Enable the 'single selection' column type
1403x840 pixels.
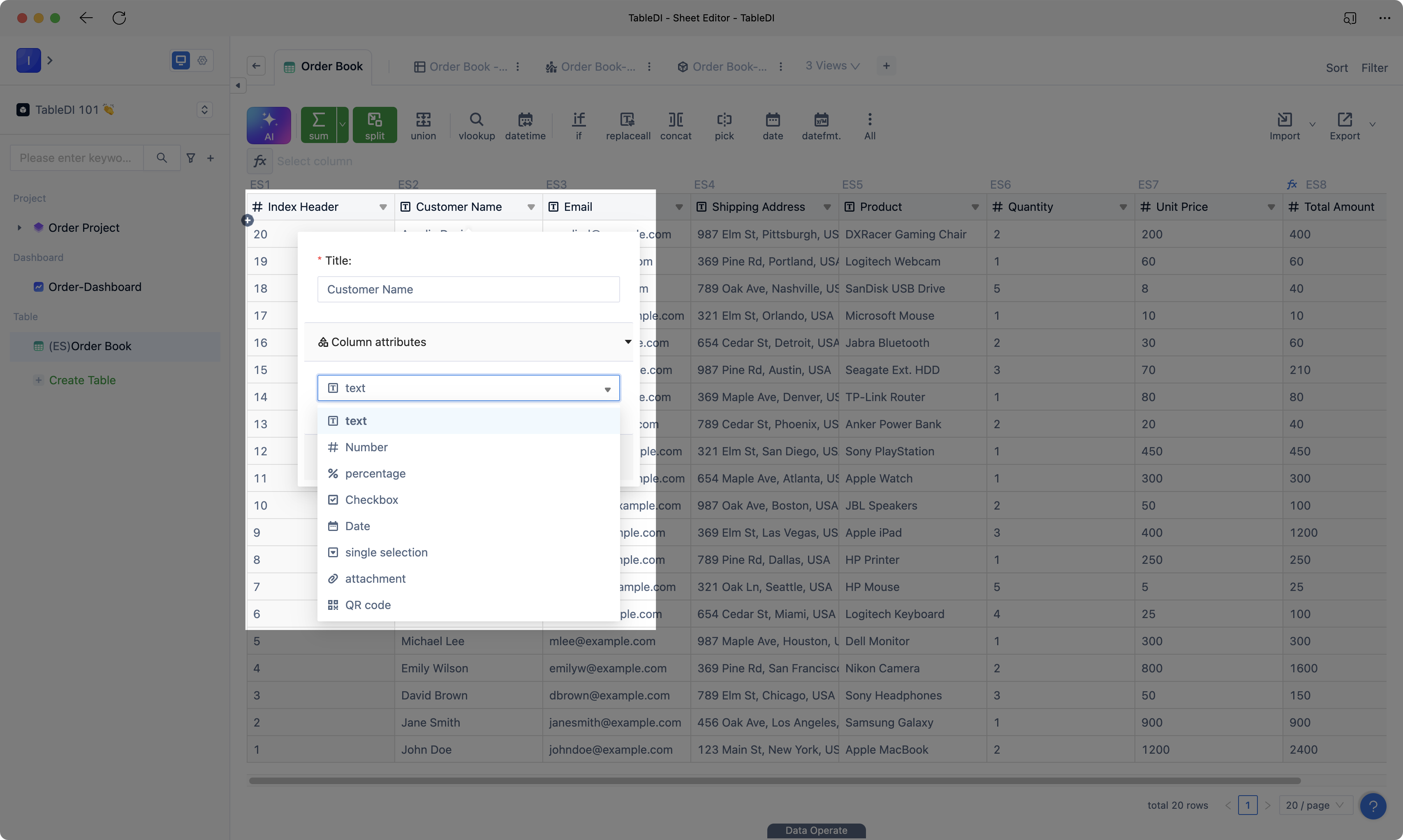tap(386, 552)
